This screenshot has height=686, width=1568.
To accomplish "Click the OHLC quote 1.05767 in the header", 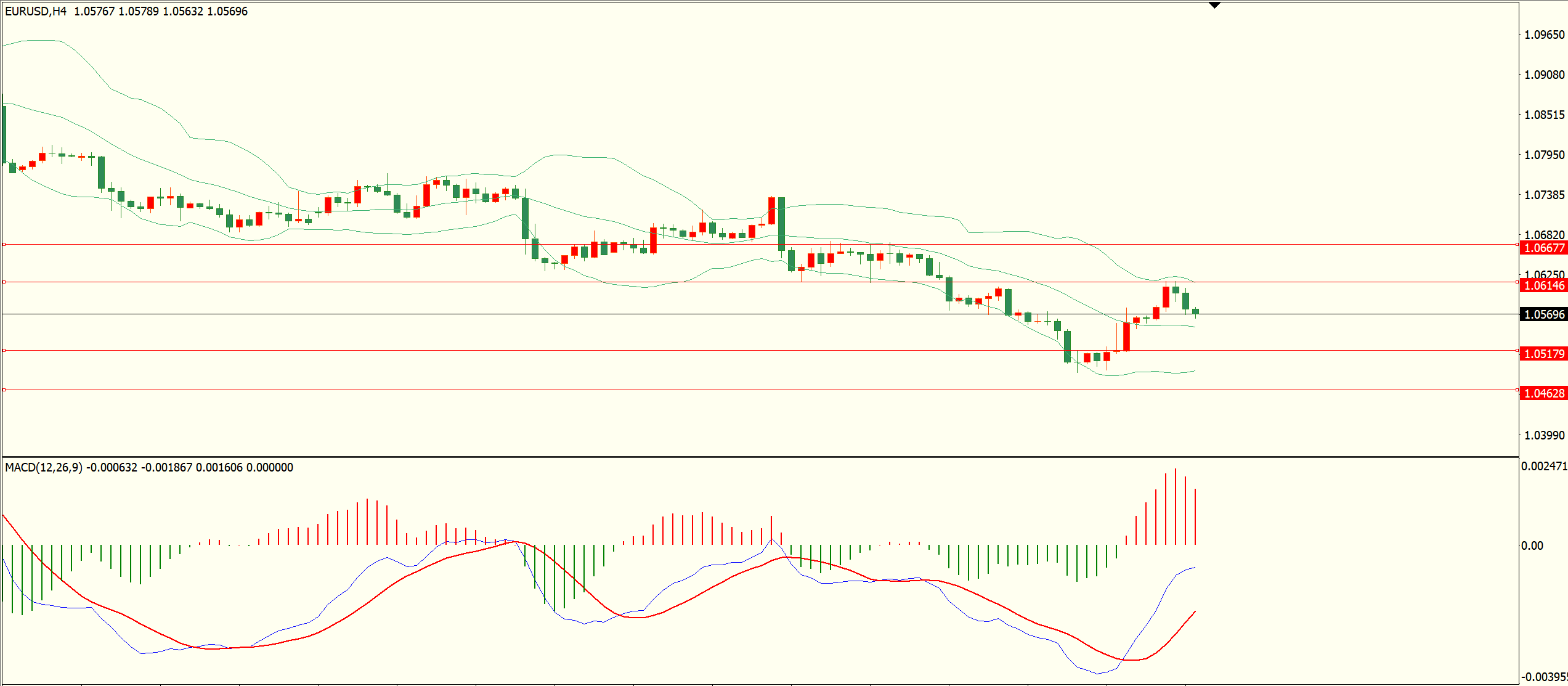I will pos(94,11).
